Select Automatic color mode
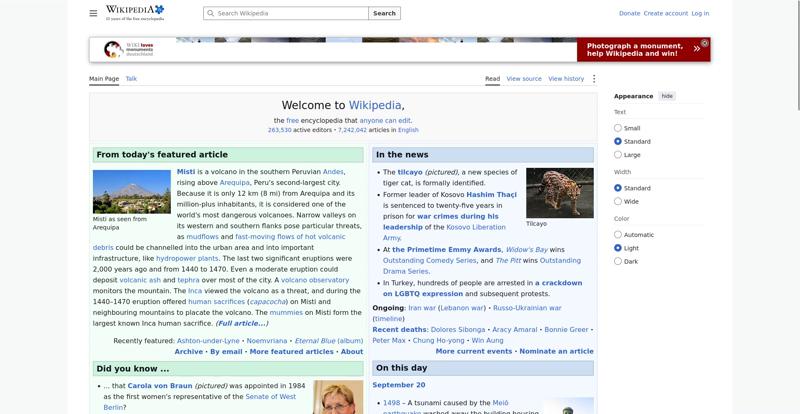 (x=618, y=235)
